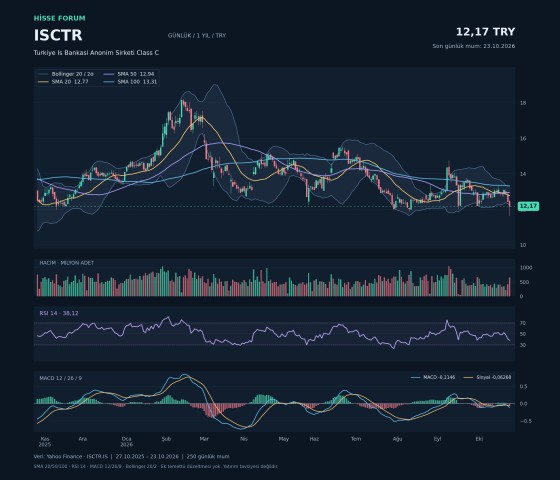The height and width of the screenshot is (480, 560).
Task: Click the MACD 12 / 26 / 9 label
Action: (x=60, y=378)
